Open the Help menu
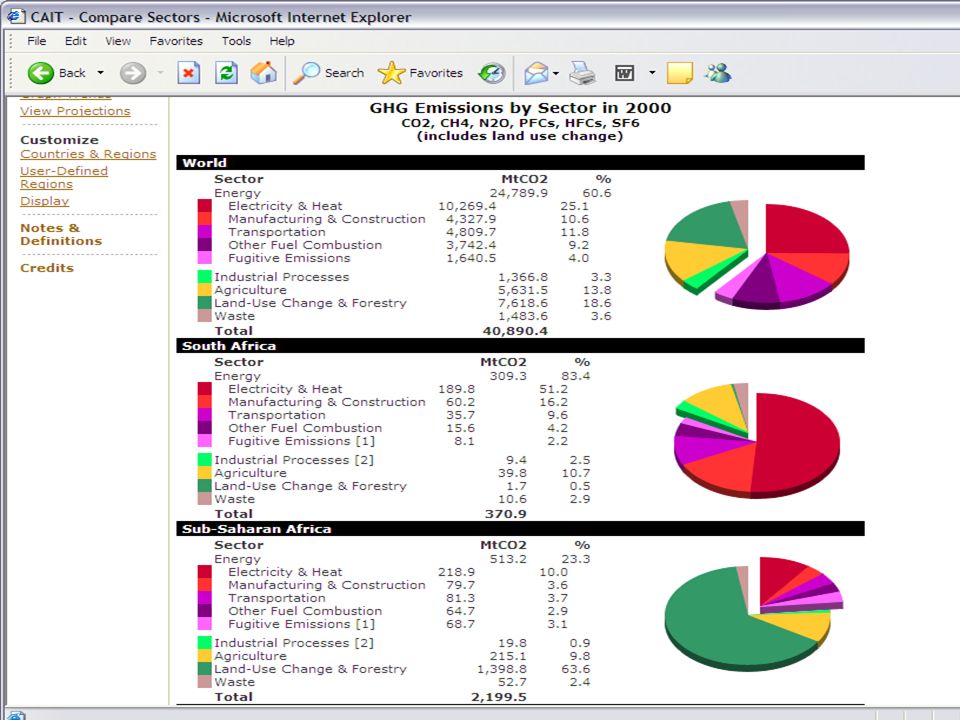 282,41
